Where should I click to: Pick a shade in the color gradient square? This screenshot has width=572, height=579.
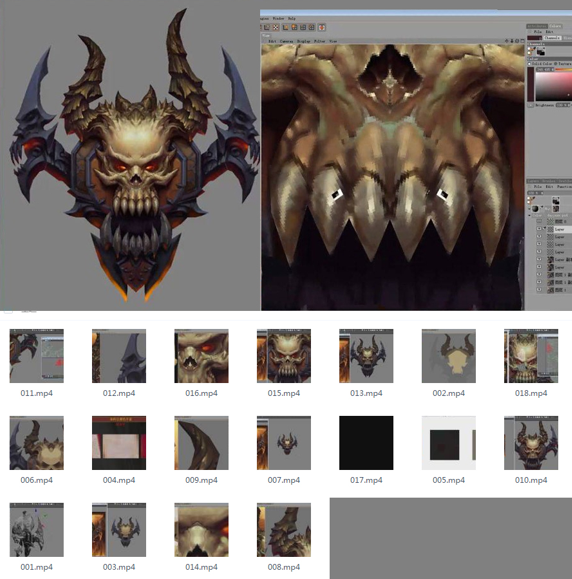554,86
